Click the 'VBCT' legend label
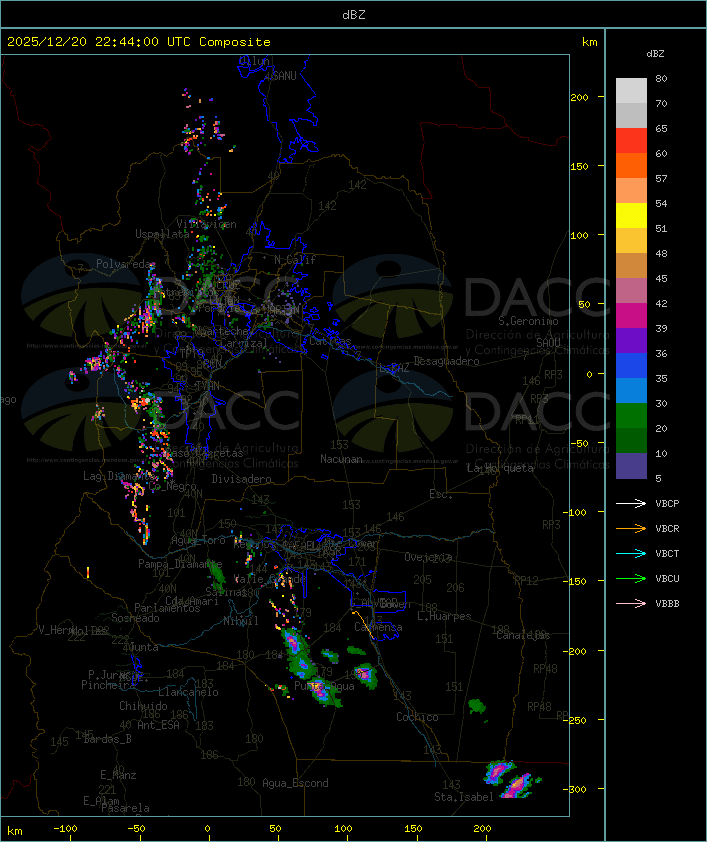This screenshot has width=707, height=842. pyautogui.click(x=667, y=554)
